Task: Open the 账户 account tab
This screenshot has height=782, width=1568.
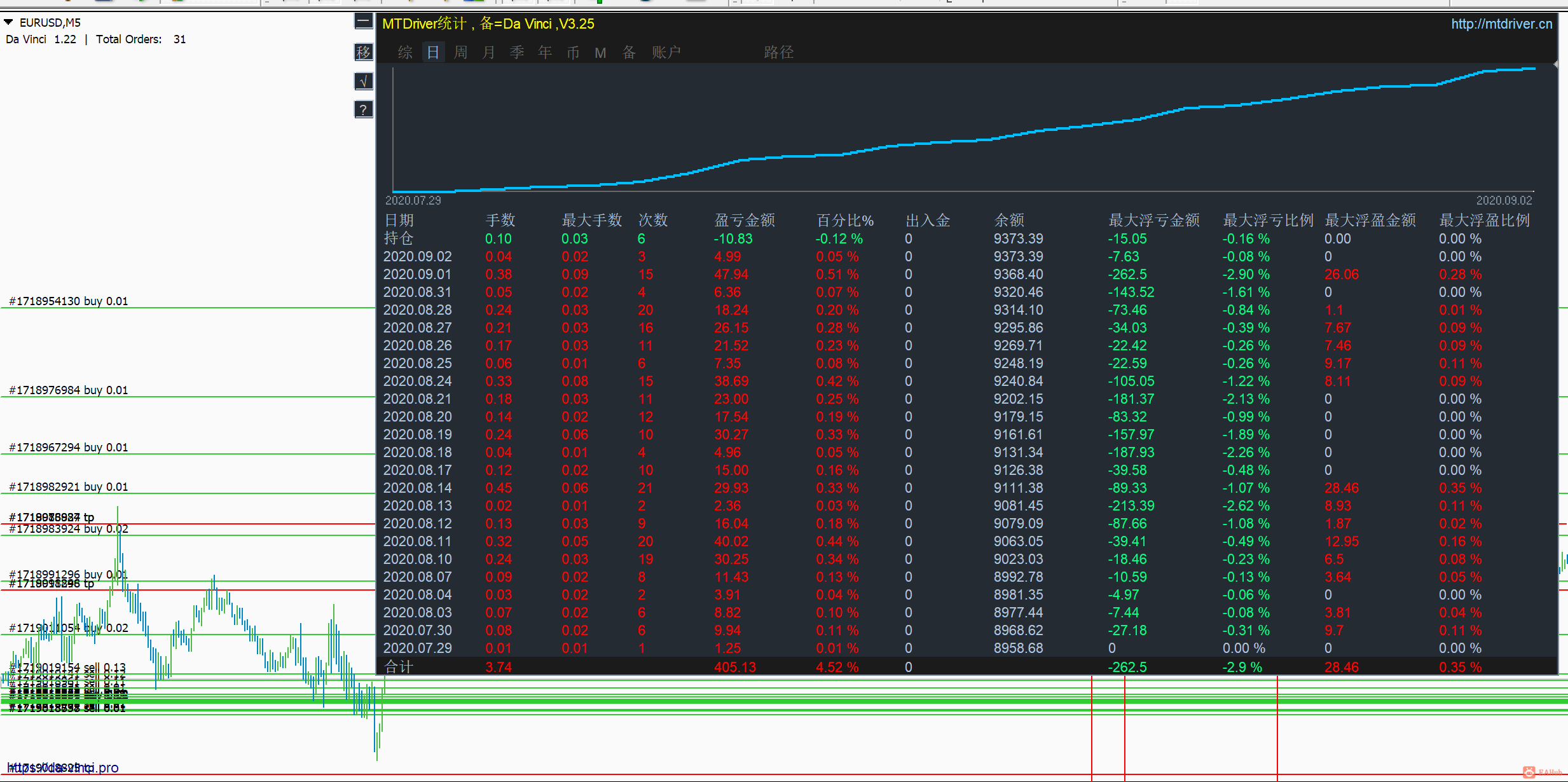Action: tap(666, 52)
